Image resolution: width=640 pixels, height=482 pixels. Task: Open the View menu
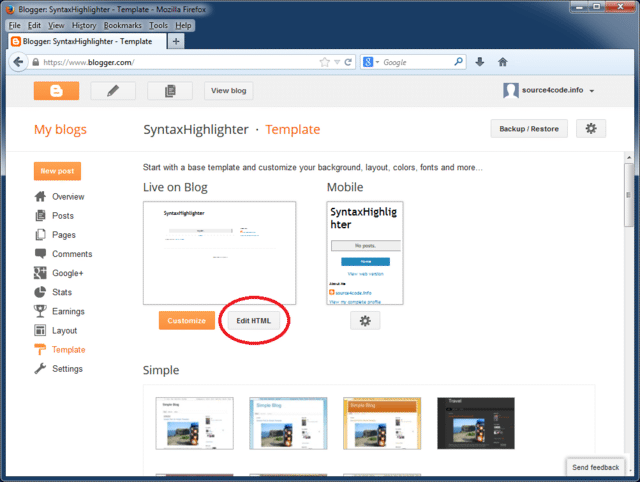click(56, 26)
